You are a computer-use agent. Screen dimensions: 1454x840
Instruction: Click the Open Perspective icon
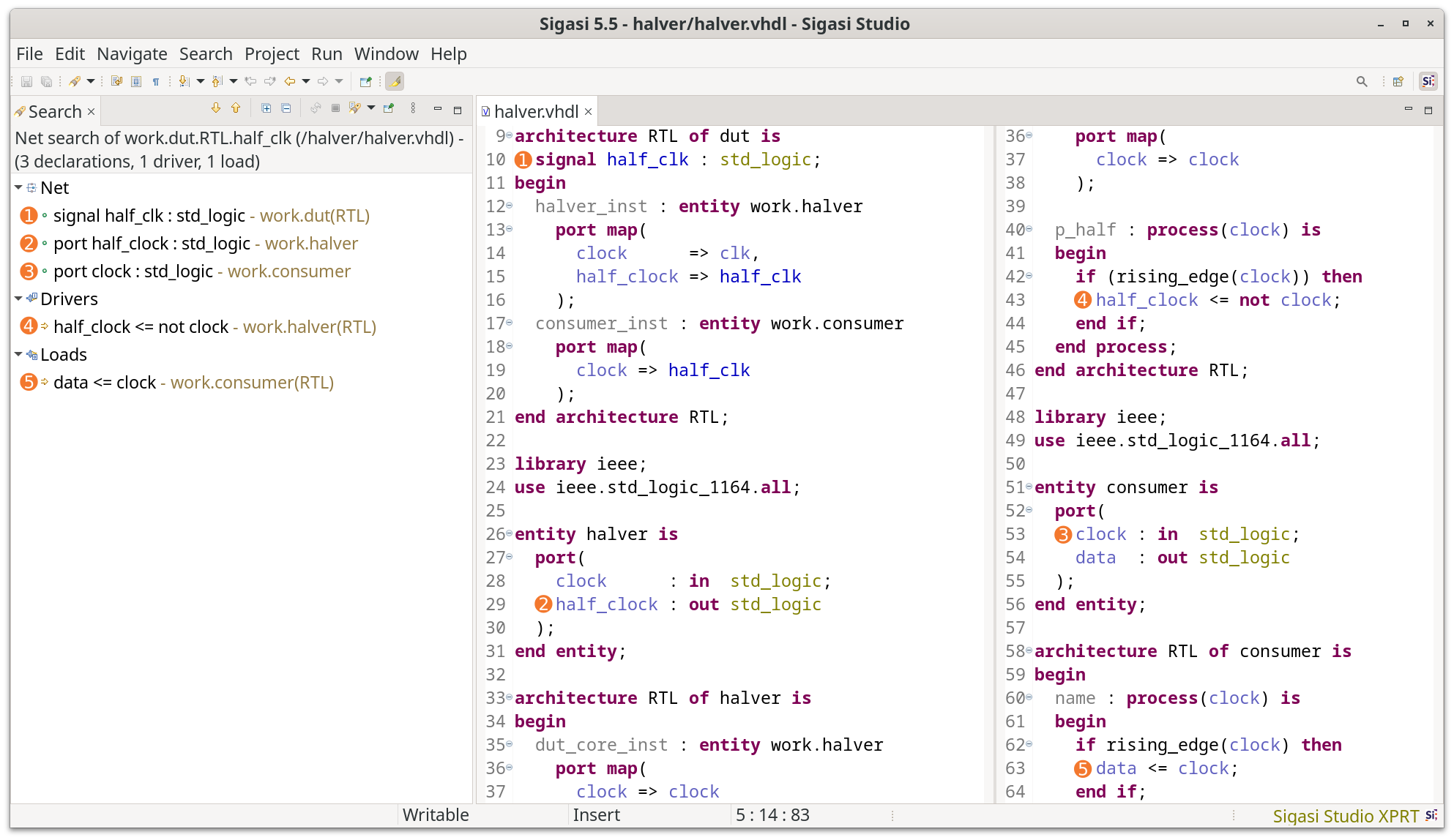click(x=1398, y=81)
